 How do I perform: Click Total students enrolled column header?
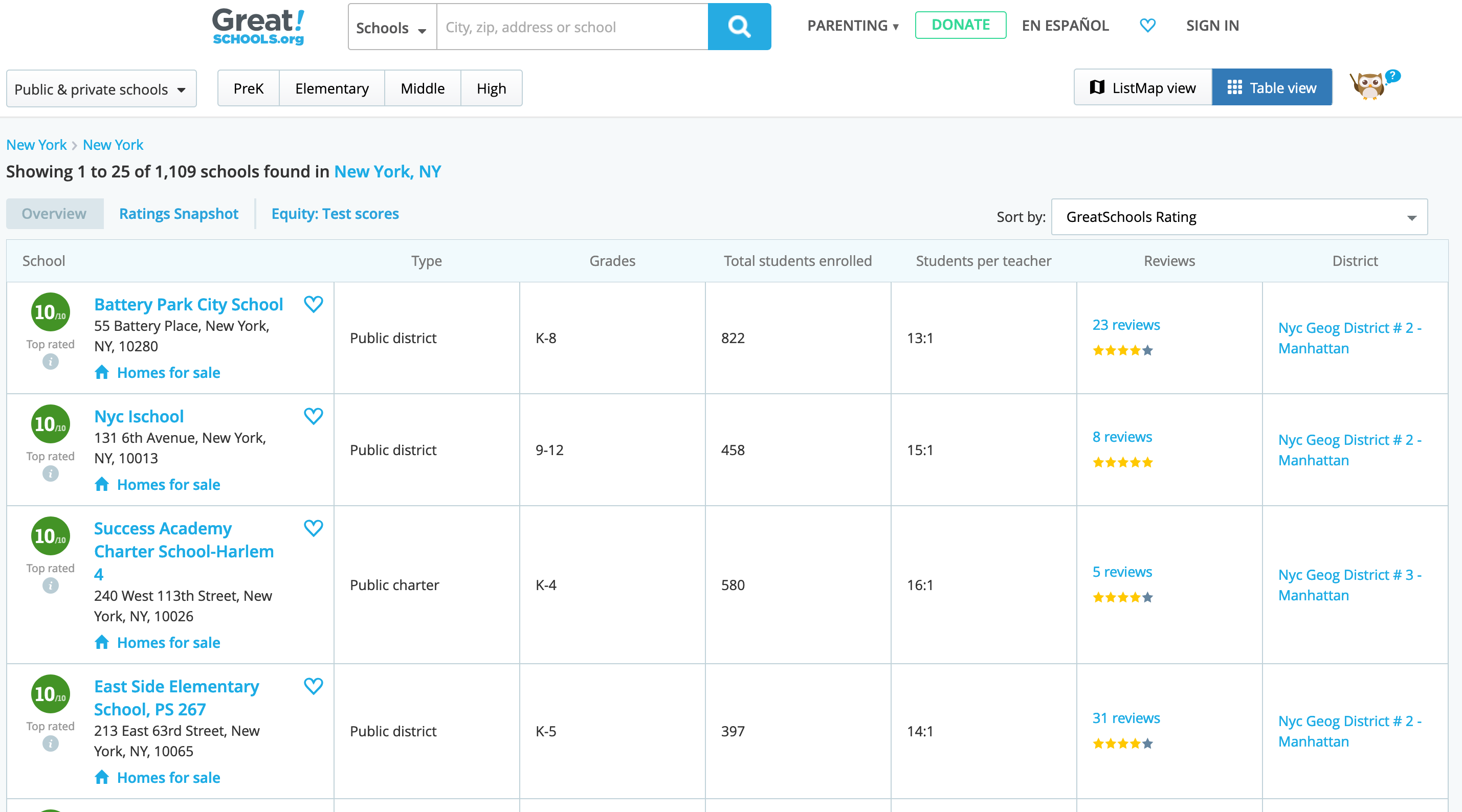[x=798, y=260]
